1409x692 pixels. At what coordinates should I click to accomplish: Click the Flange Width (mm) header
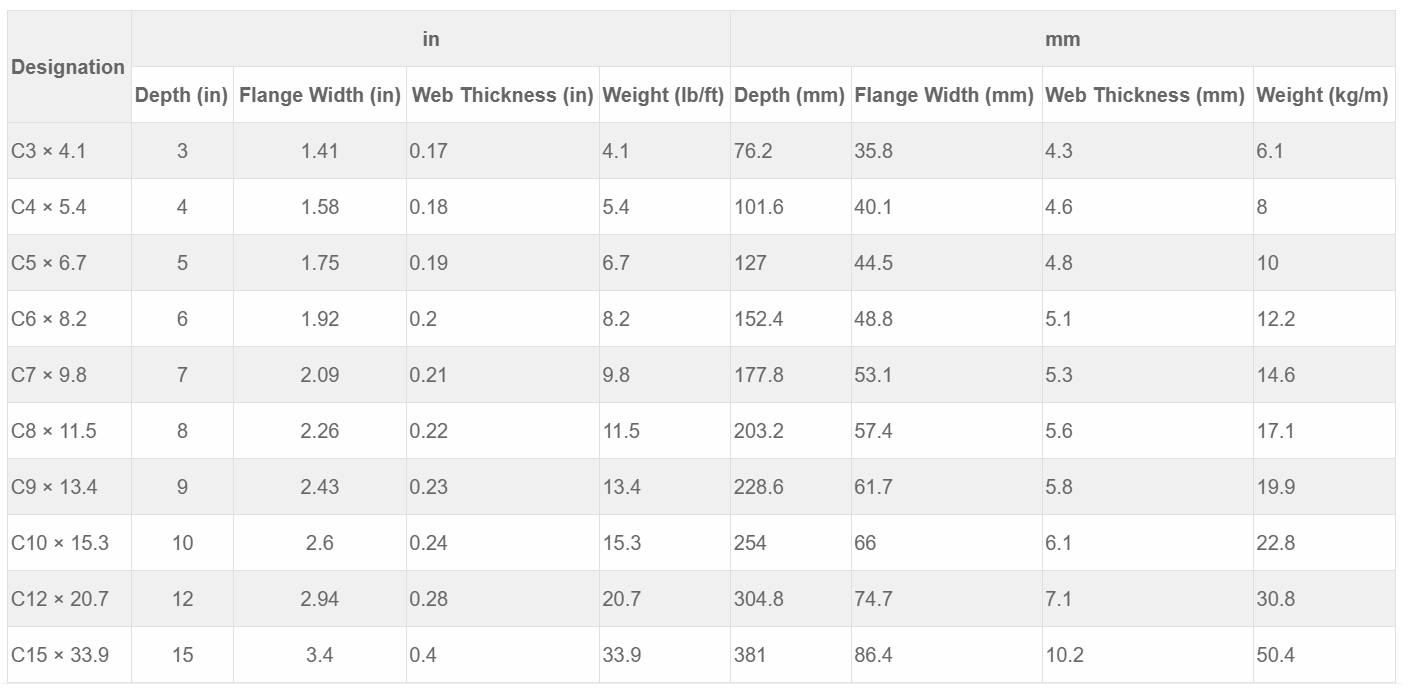point(946,95)
